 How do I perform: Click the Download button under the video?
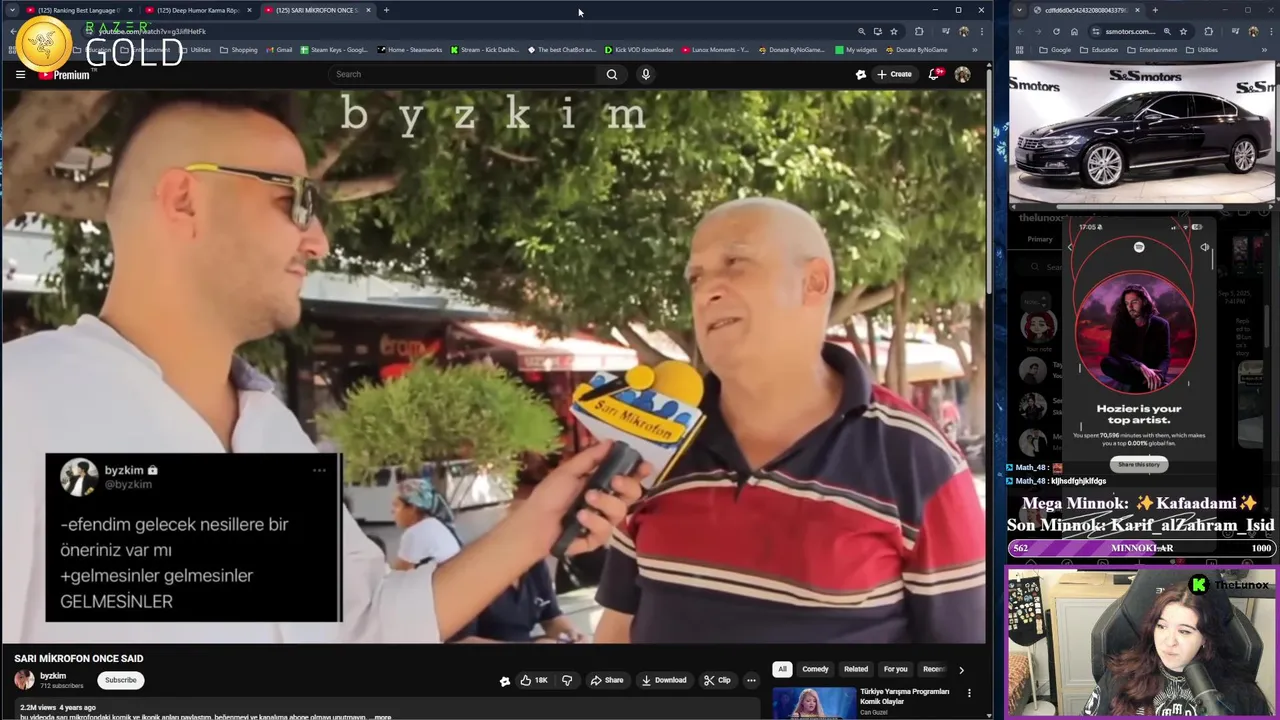click(664, 680)
